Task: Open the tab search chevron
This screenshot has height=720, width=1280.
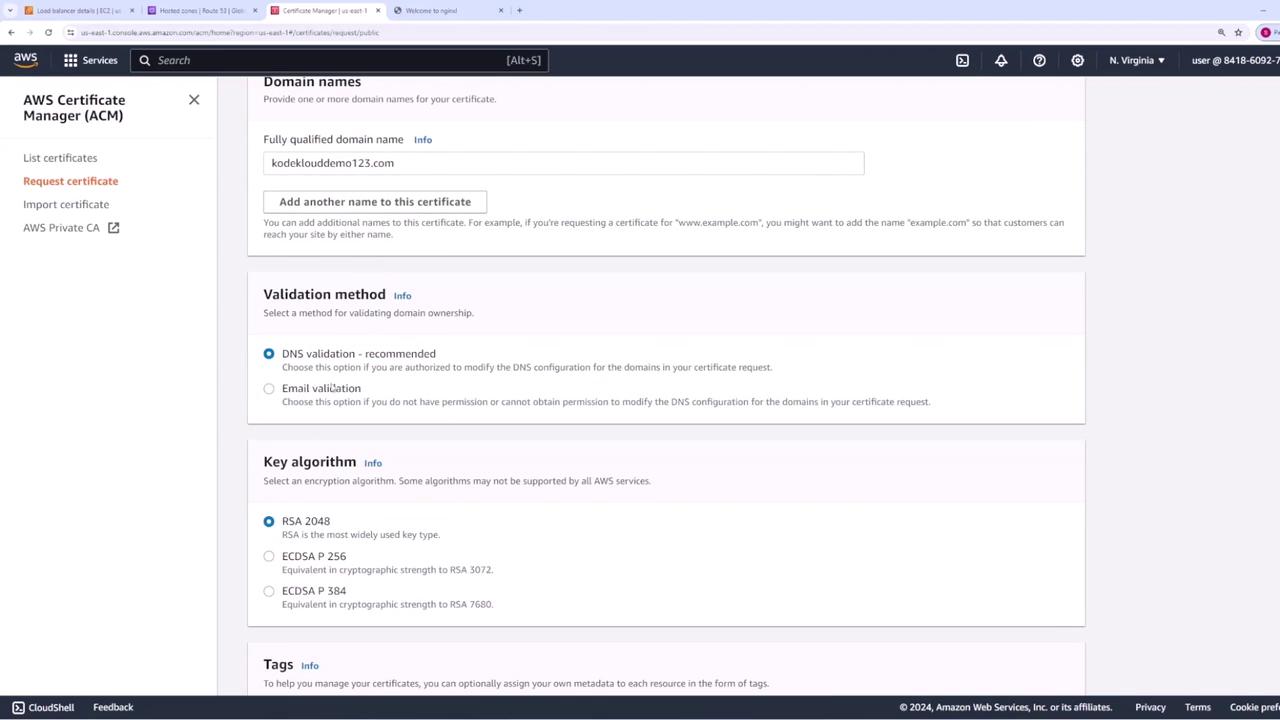Action: point(9,10)
